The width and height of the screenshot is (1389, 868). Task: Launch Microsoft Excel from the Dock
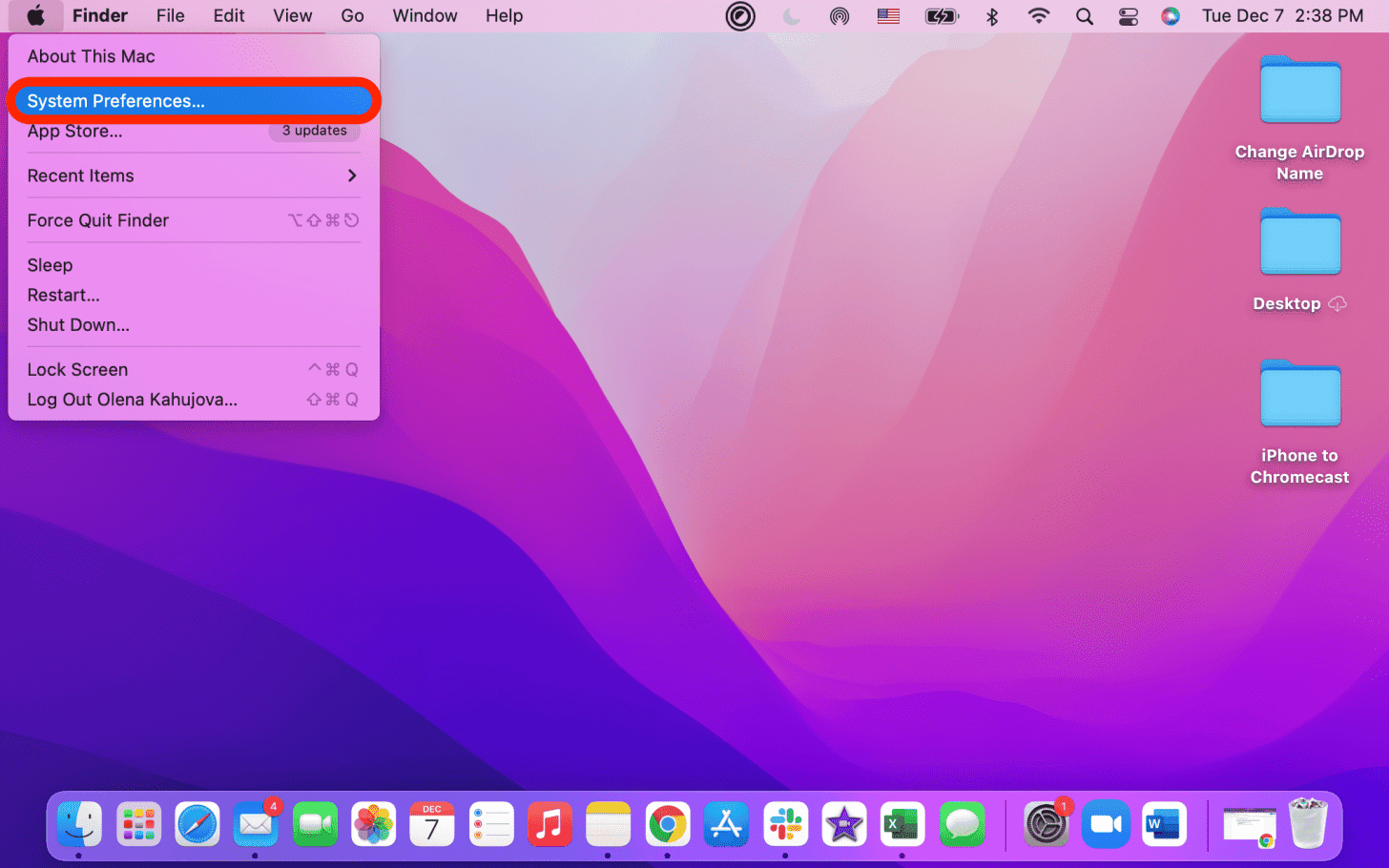tap(902, 824)
